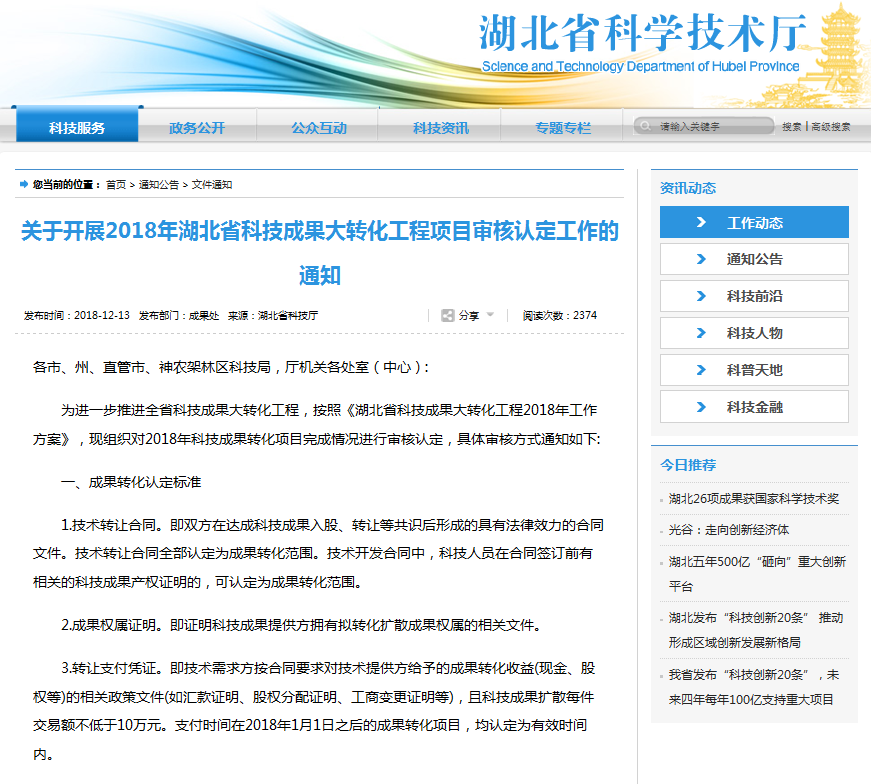The height and width of the screenshot is (784, 871).
Task: Click the chevron beside 科技人物
Action: (701, 333)
